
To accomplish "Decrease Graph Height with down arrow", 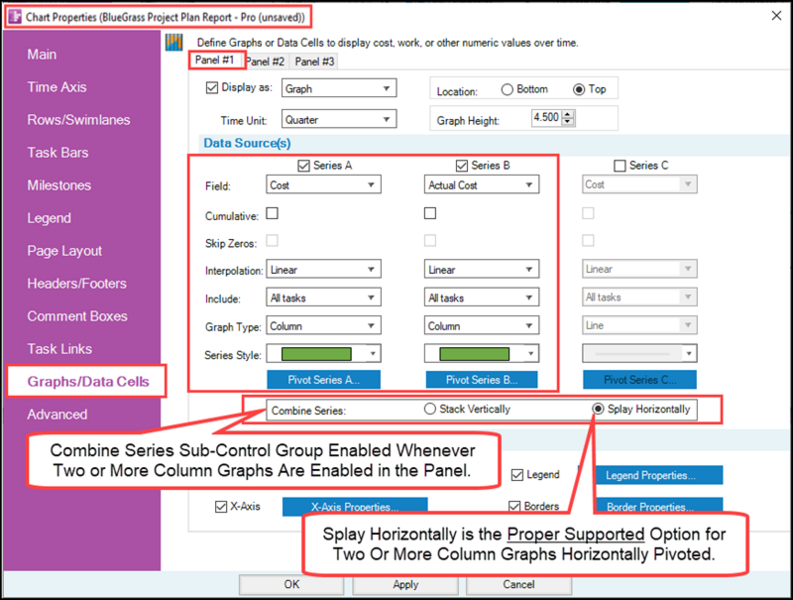I will coord(568,121).
